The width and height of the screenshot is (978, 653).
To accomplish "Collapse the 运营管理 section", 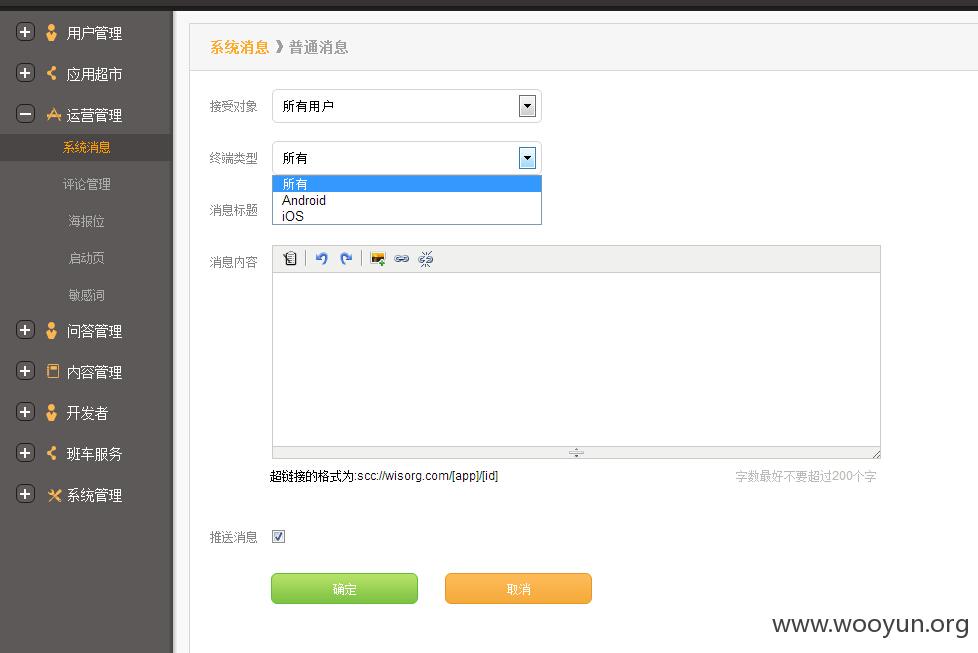I will 25,114.
